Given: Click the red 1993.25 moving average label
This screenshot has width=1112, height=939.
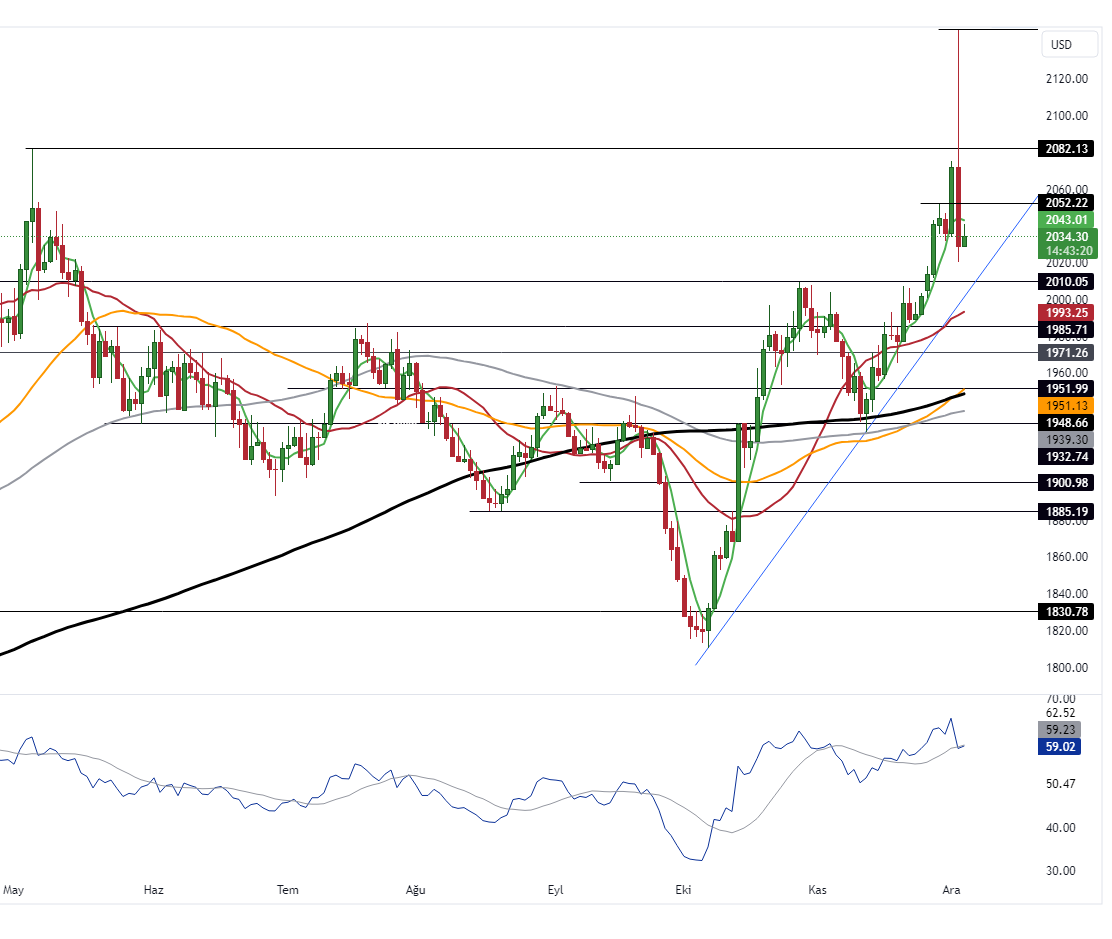Looking at the screenshot, I should pos(1066,312).
